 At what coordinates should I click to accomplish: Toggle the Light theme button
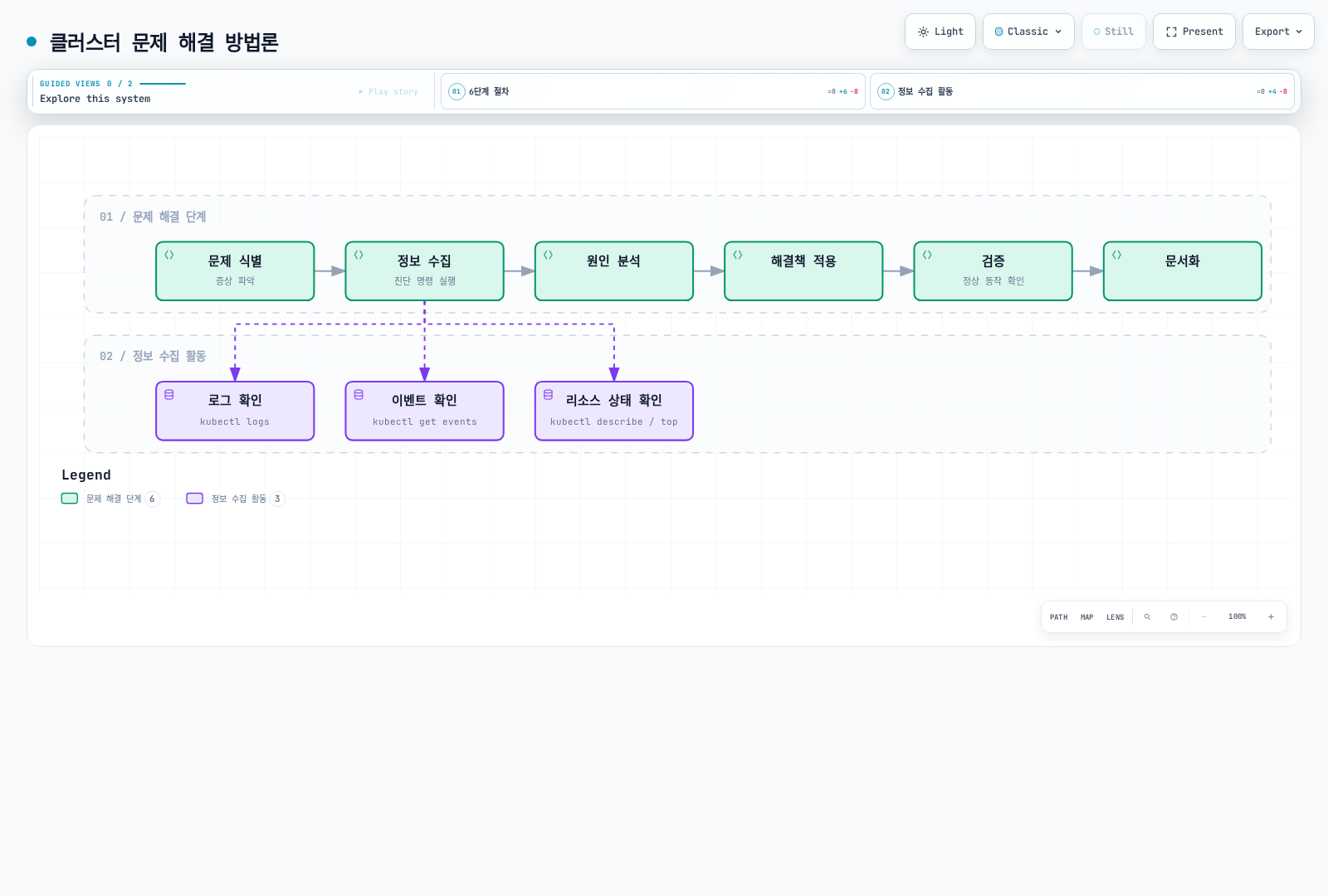pos(940,32)
